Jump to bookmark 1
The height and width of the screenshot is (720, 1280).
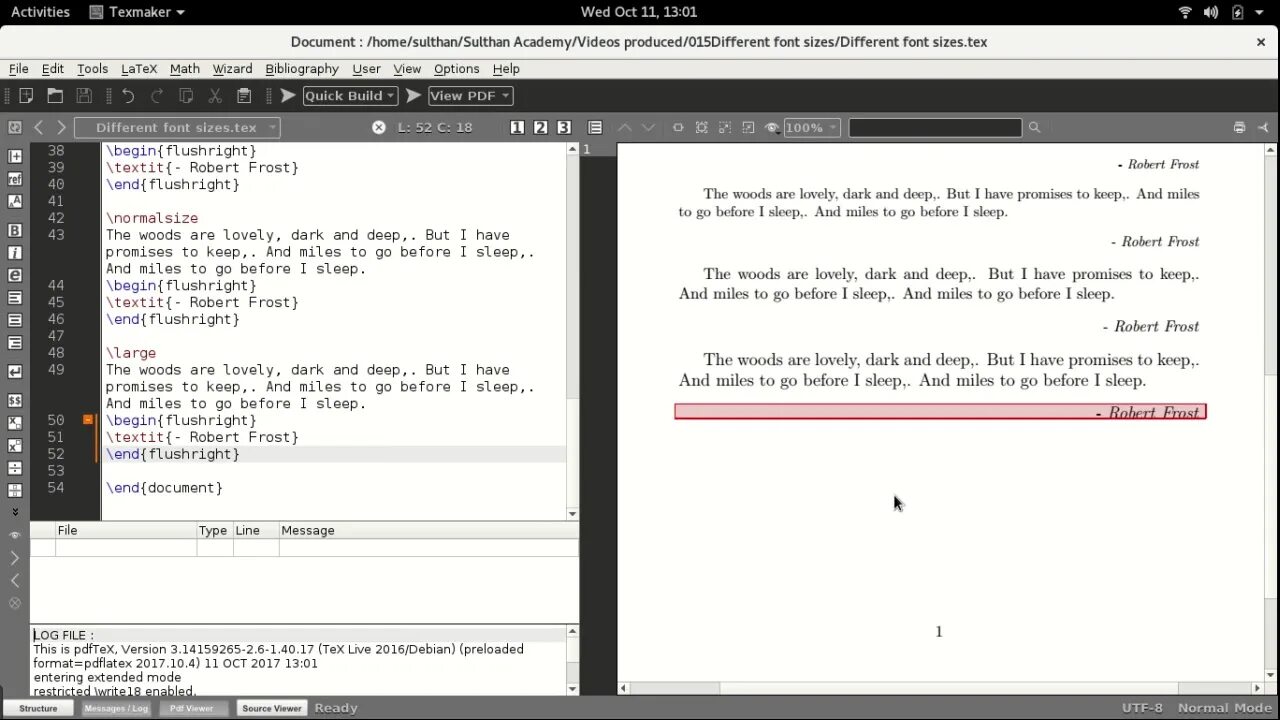coord(517,127)
